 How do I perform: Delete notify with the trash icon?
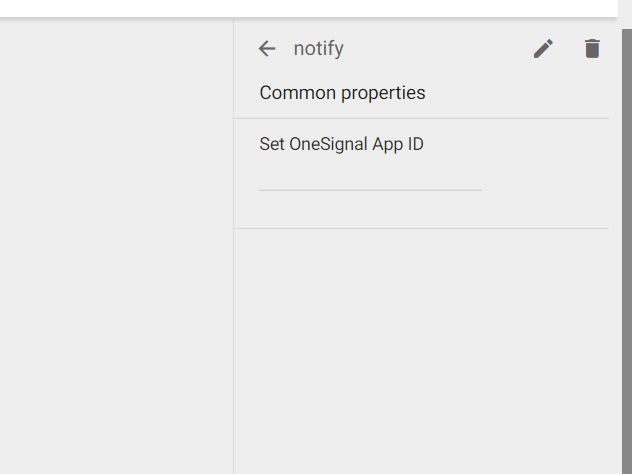592,49
